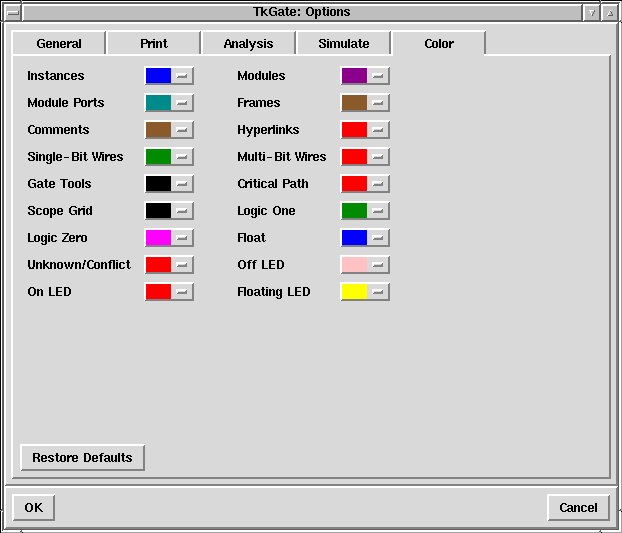
Task: Click the TkGate: Options title bar
Action: (302, 12)
